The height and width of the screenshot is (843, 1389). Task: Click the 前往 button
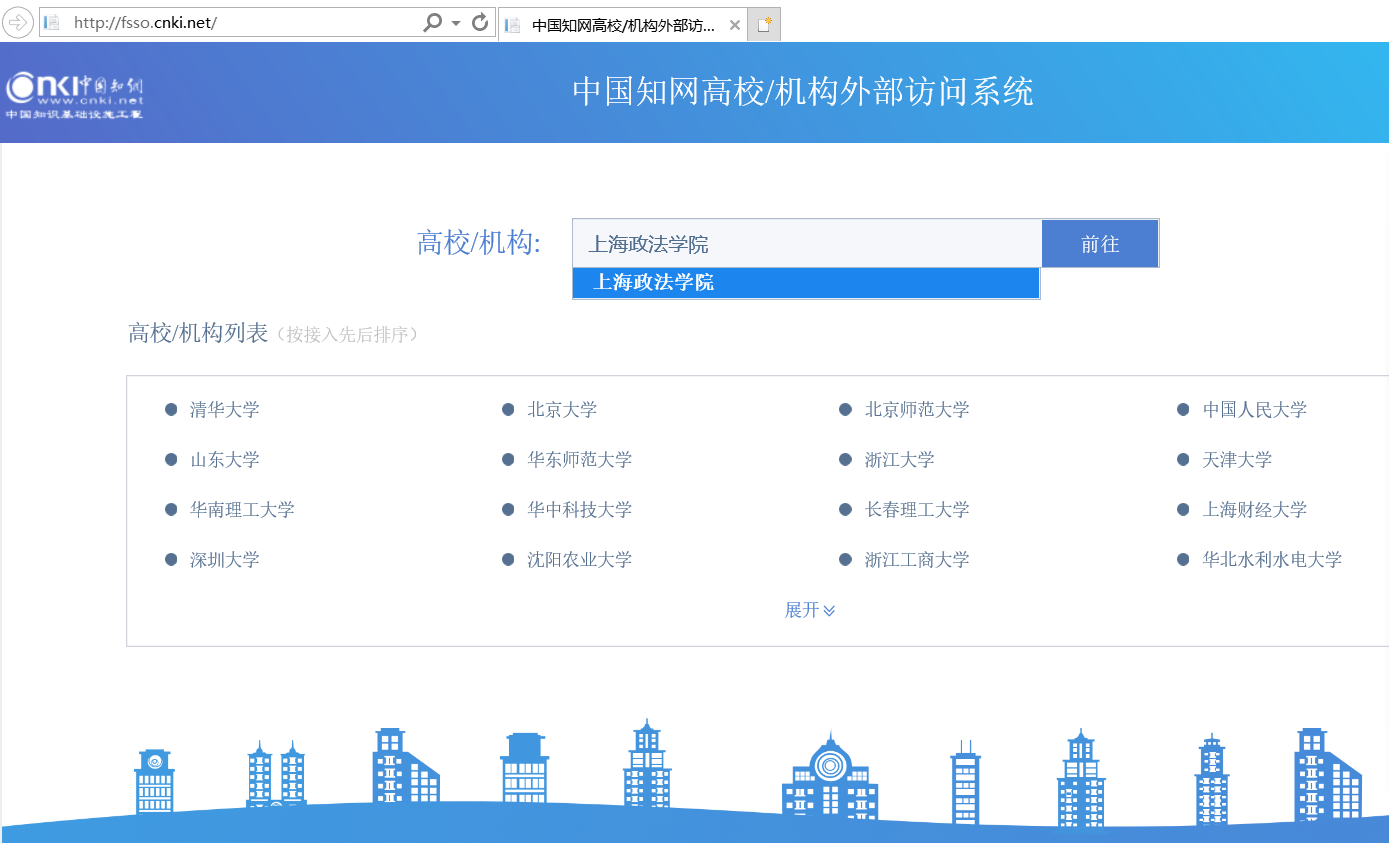[x=1100, y=244]
